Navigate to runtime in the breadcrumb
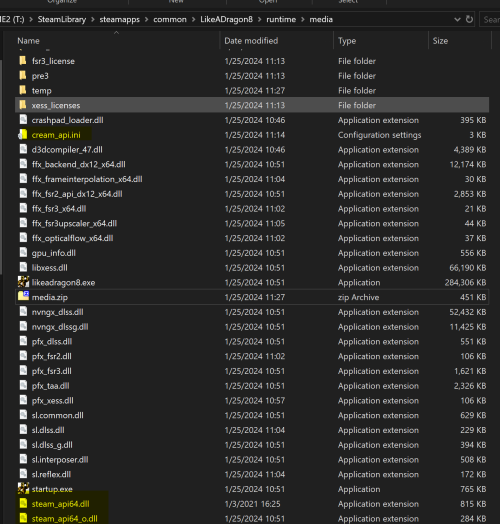This screenshot has width=500, height=524. point(281,19)
